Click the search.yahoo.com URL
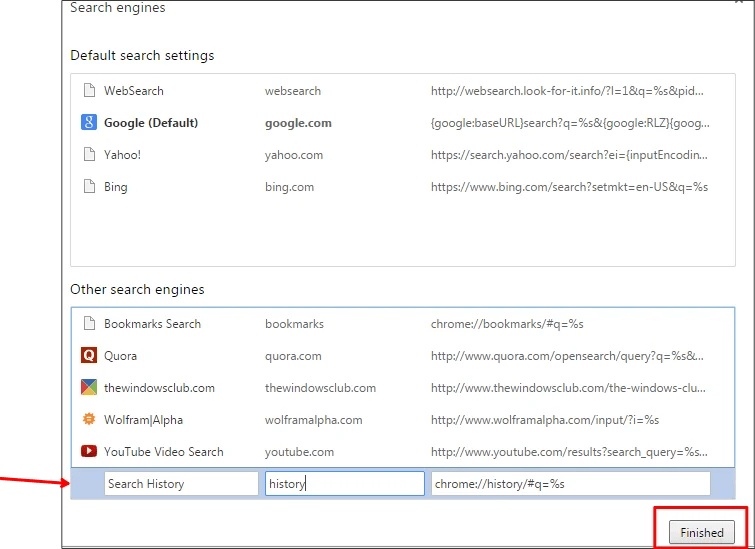This screenshot has width=755, height=549. click(x=569, y=155)
